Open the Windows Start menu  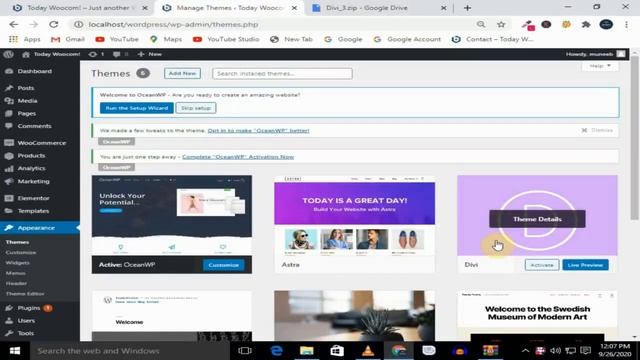pos(15,351)
